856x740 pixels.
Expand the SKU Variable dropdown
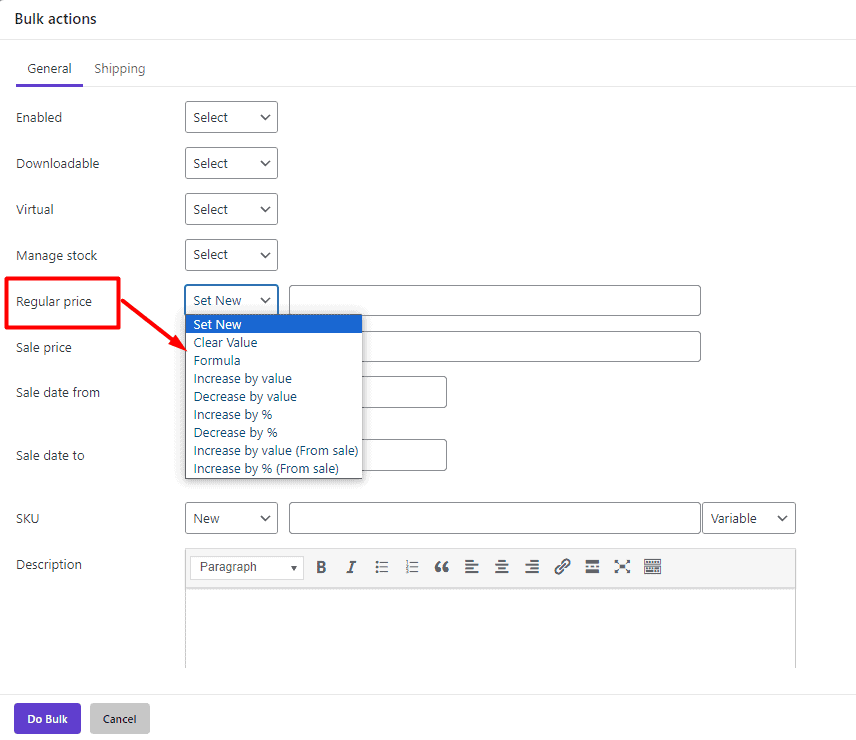tap(748, 518)
